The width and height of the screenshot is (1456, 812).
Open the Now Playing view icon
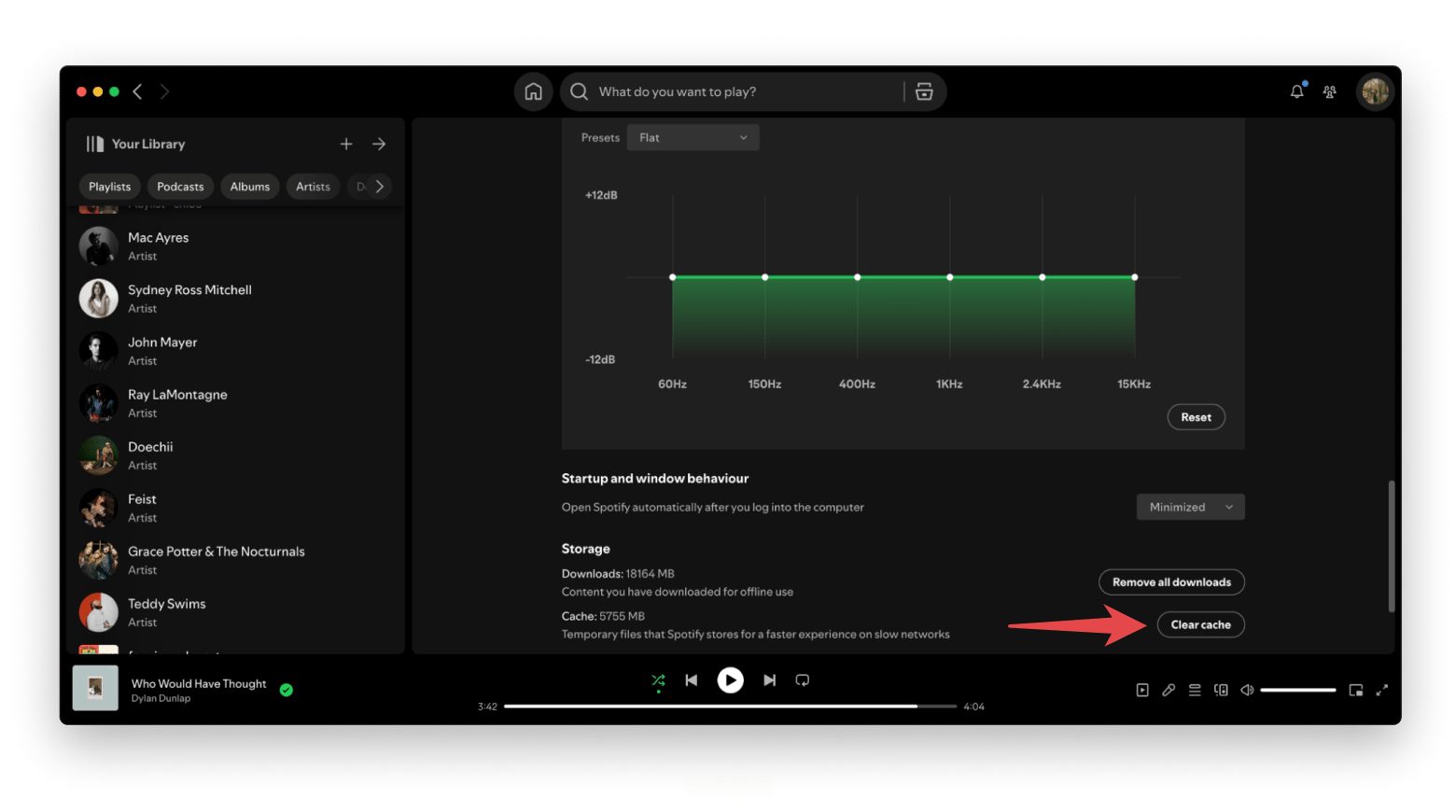click(x=1142, y=691)
